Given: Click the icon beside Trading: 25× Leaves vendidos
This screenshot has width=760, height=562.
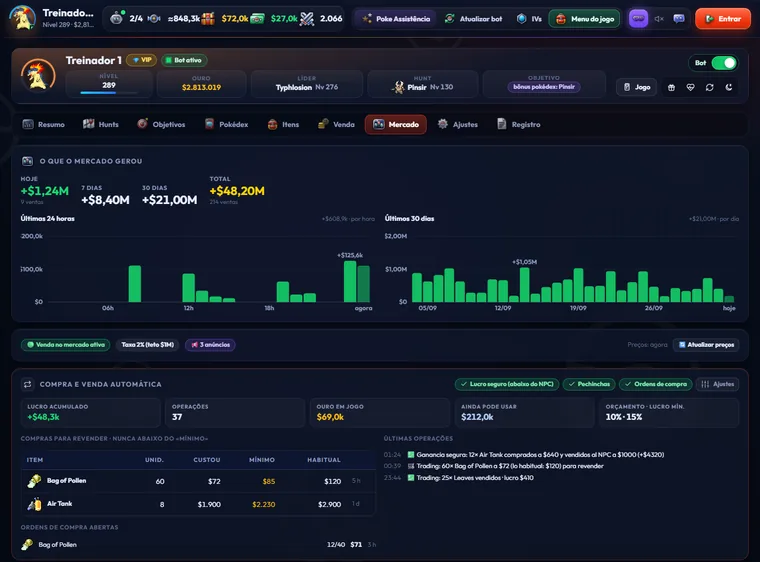Looking at the screenshot, I should point(411,478).
